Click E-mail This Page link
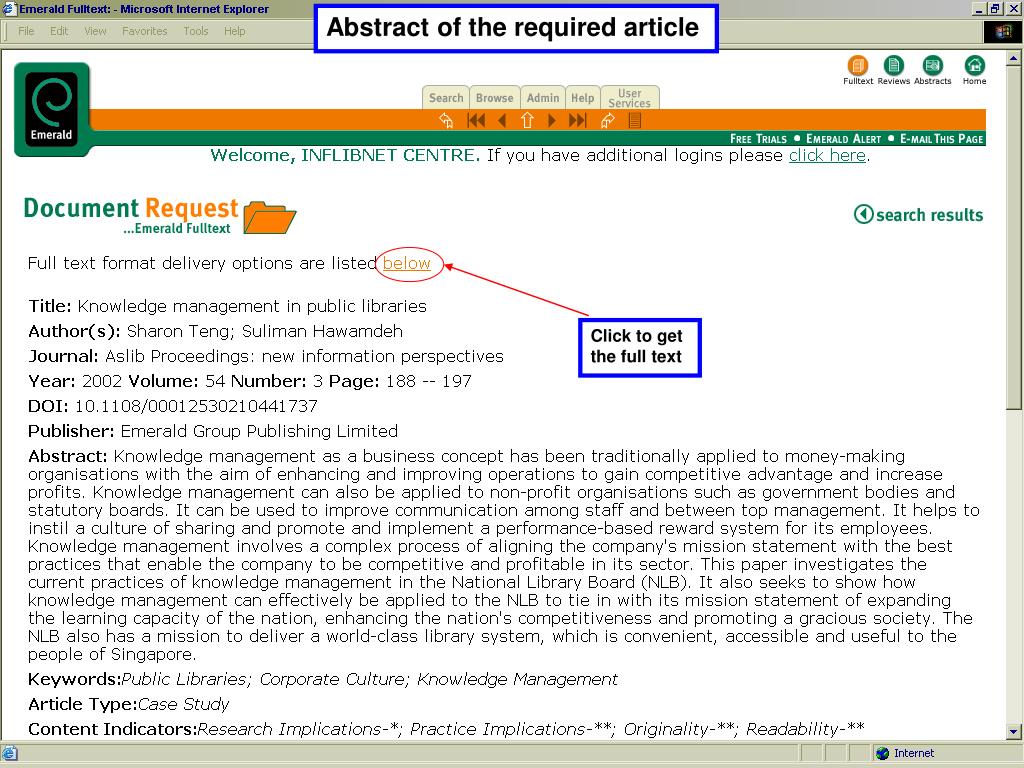Screen dimensions: 1024x768 942,138
